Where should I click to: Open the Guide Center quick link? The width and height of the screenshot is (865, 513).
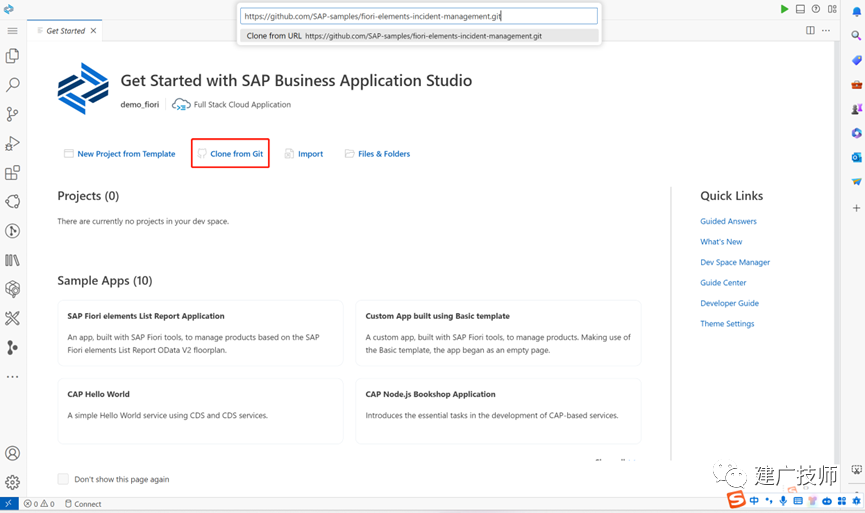tap(723, 282)
